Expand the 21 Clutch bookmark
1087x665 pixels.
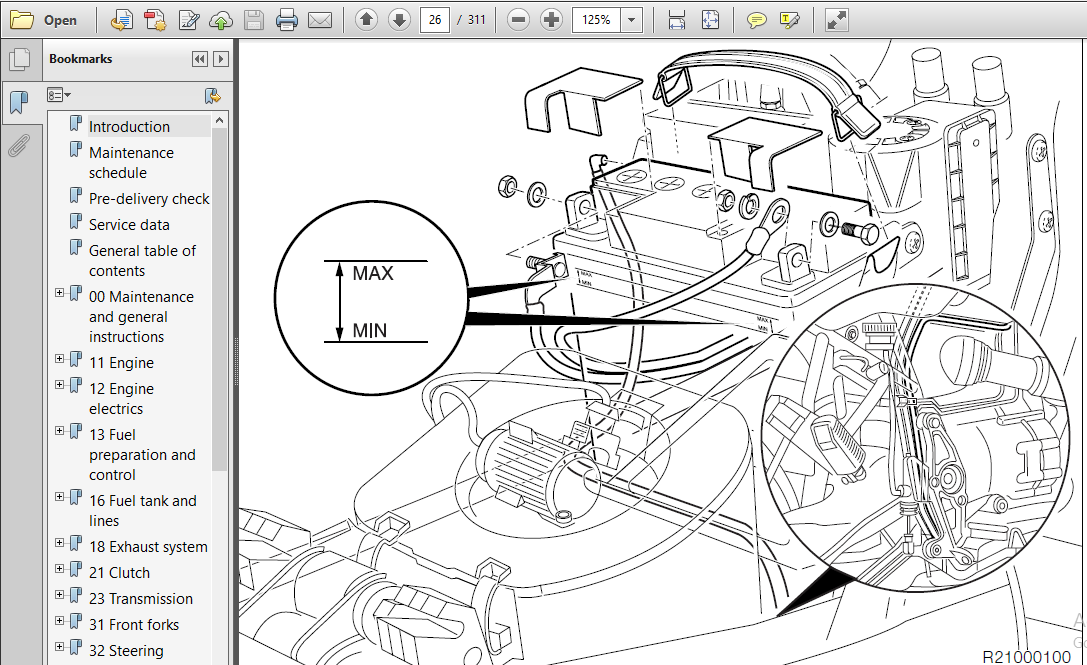point(60,569)
